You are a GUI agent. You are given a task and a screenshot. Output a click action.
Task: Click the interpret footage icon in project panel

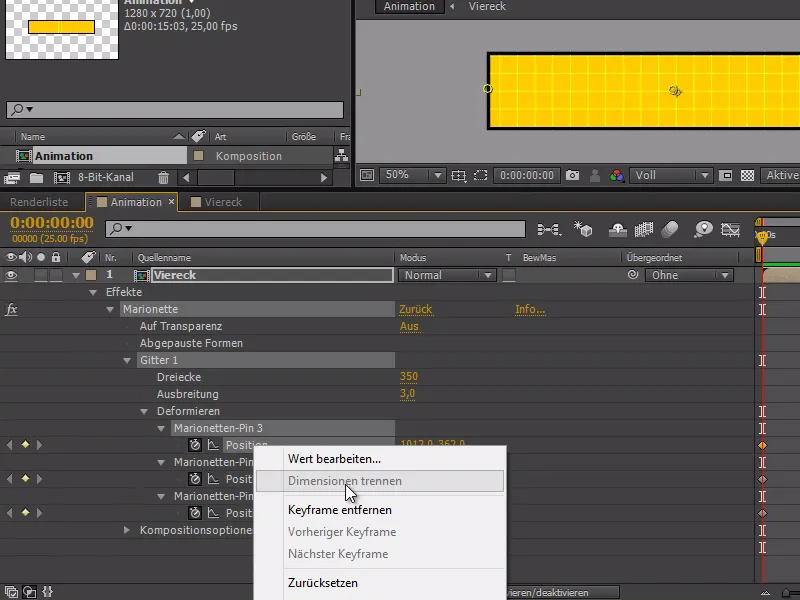point(12,178)
